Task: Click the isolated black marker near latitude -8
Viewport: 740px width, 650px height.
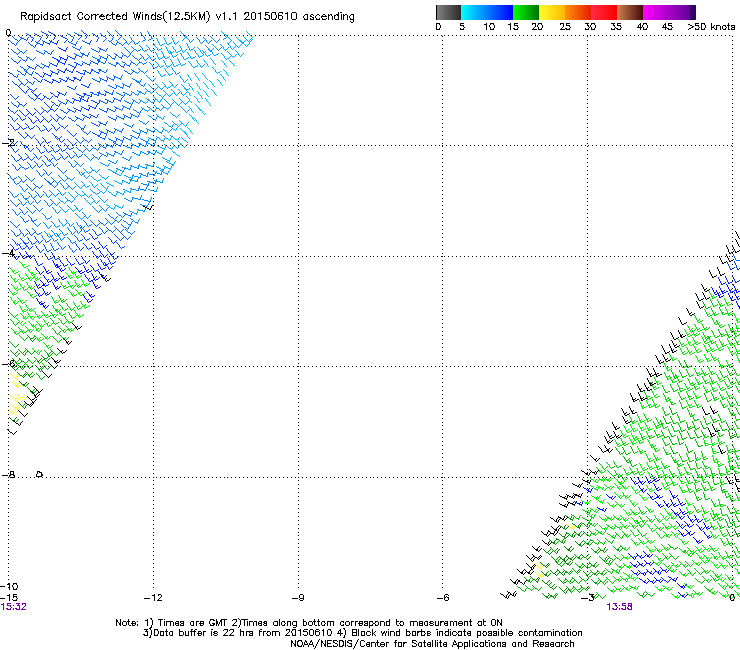Action: pos(39,474)
